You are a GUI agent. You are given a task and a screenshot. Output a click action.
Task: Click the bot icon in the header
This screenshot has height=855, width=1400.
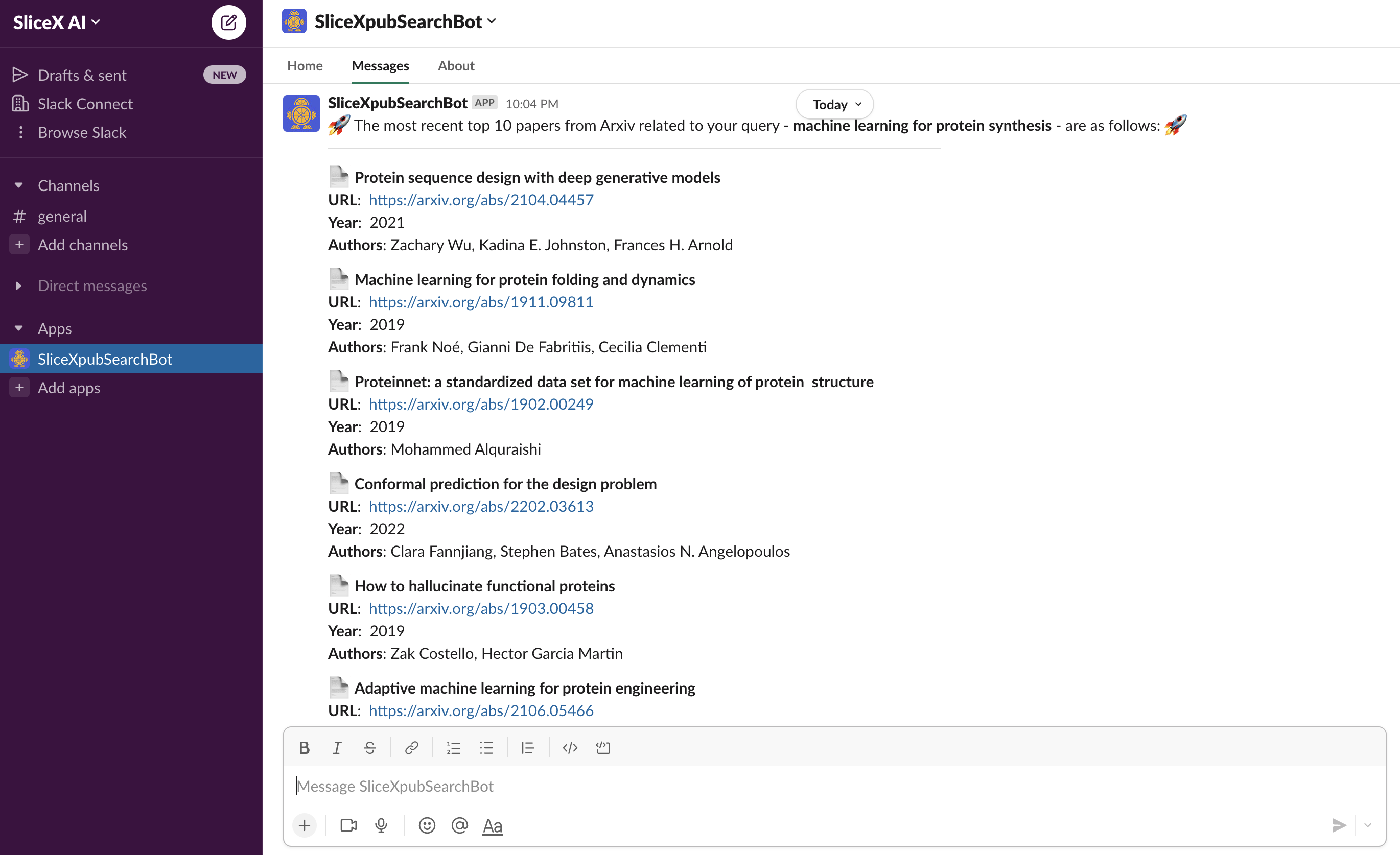coord(294,21)
